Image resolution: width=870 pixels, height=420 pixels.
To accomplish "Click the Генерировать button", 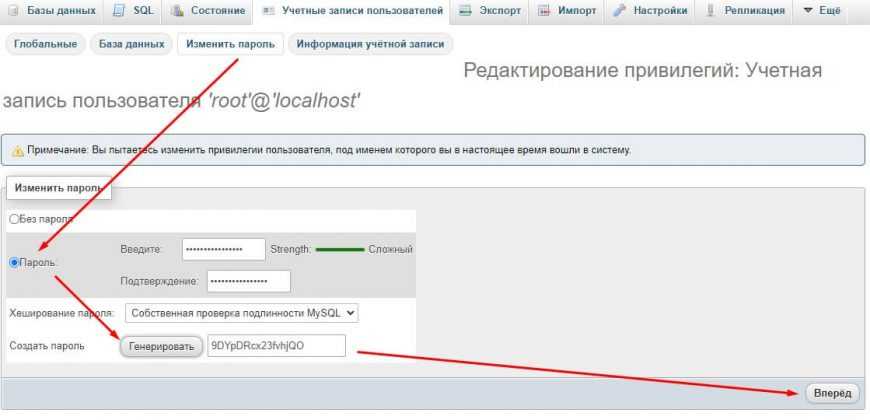I will coord(161,347).
